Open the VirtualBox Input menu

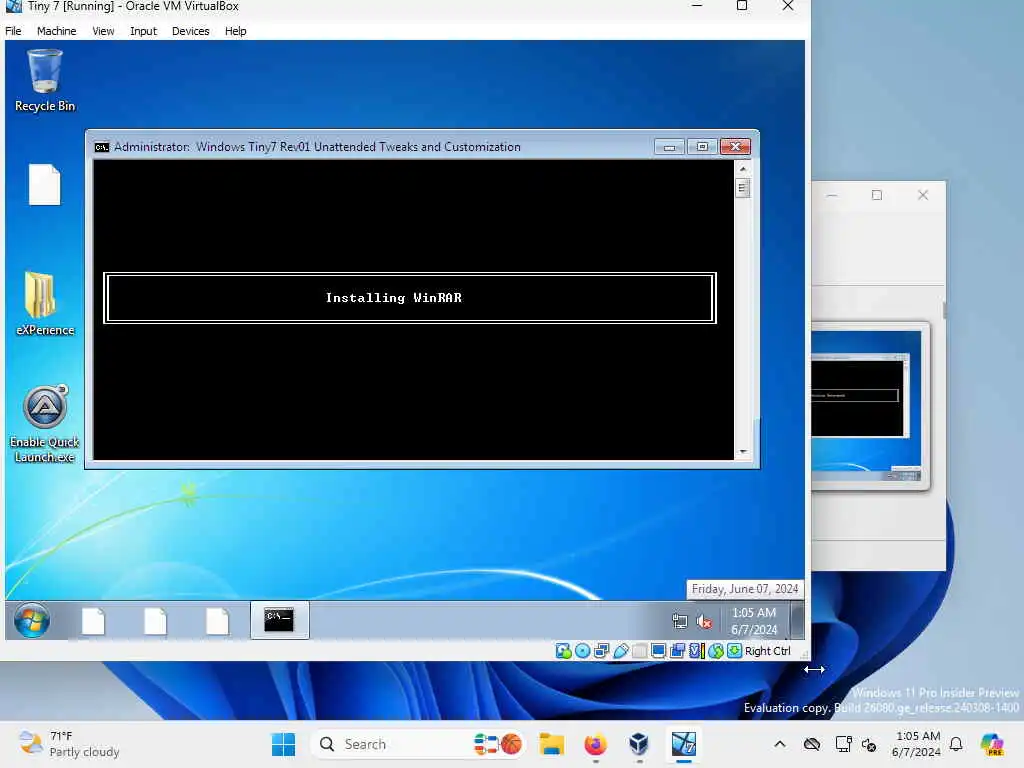pyautogui.click(x=143, y=31)
